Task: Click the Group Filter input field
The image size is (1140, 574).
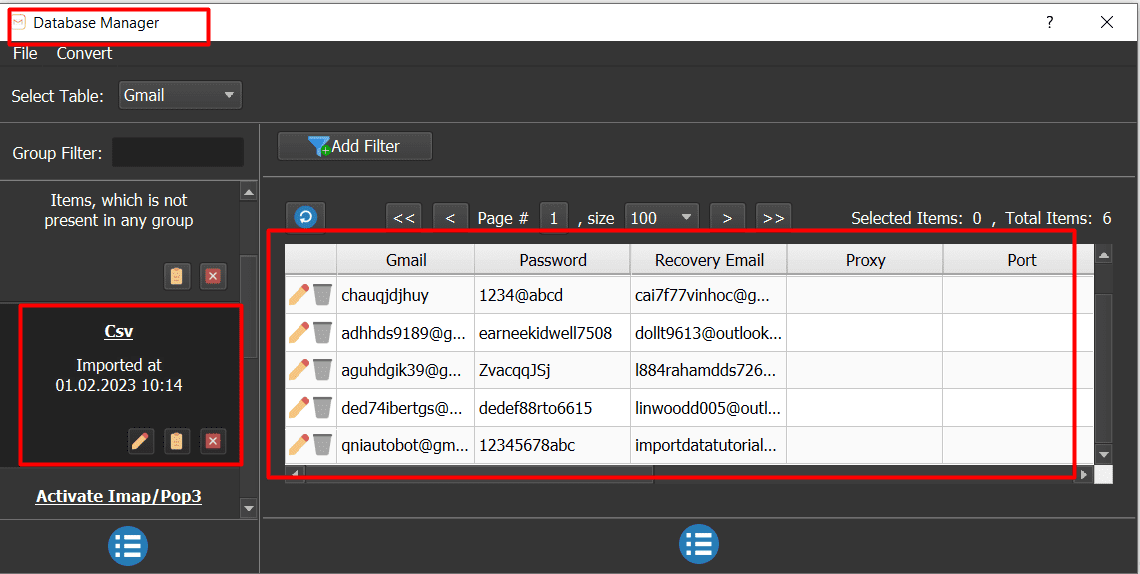Action: click(178, 153)
